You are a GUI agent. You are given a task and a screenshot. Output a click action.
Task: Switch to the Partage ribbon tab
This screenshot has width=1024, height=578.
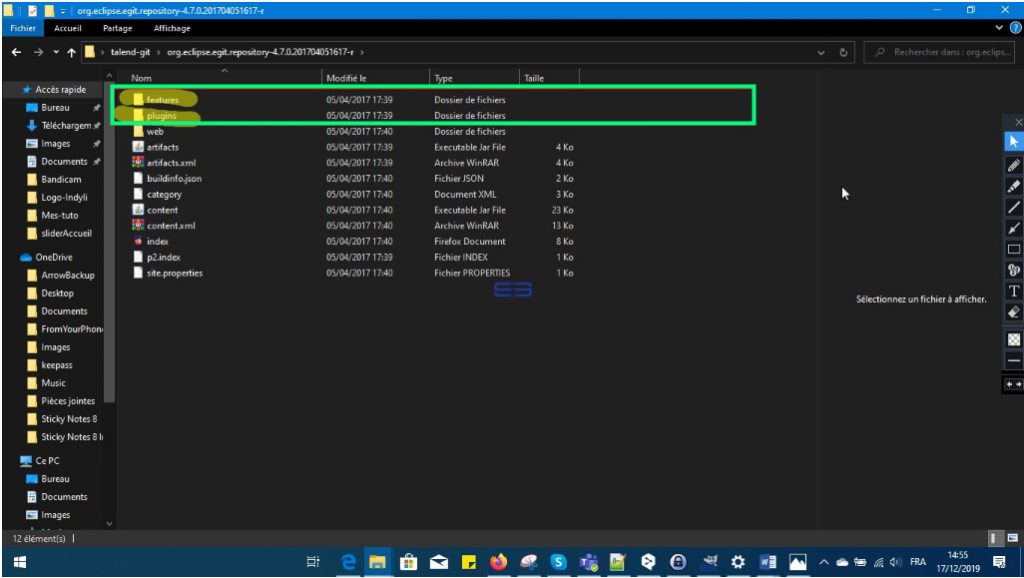pos(118,28)
